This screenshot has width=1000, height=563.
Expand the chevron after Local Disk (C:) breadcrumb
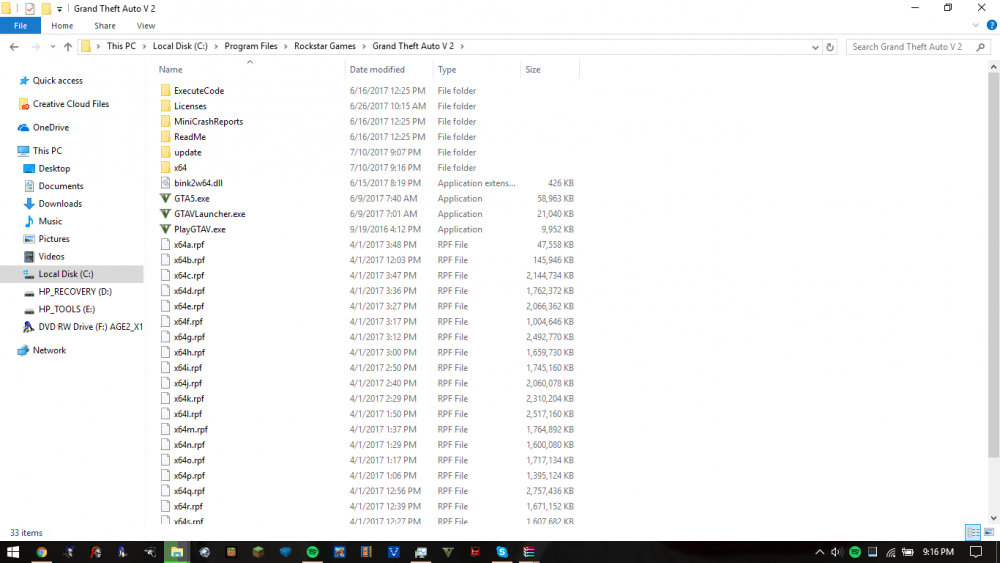(216, 46)
